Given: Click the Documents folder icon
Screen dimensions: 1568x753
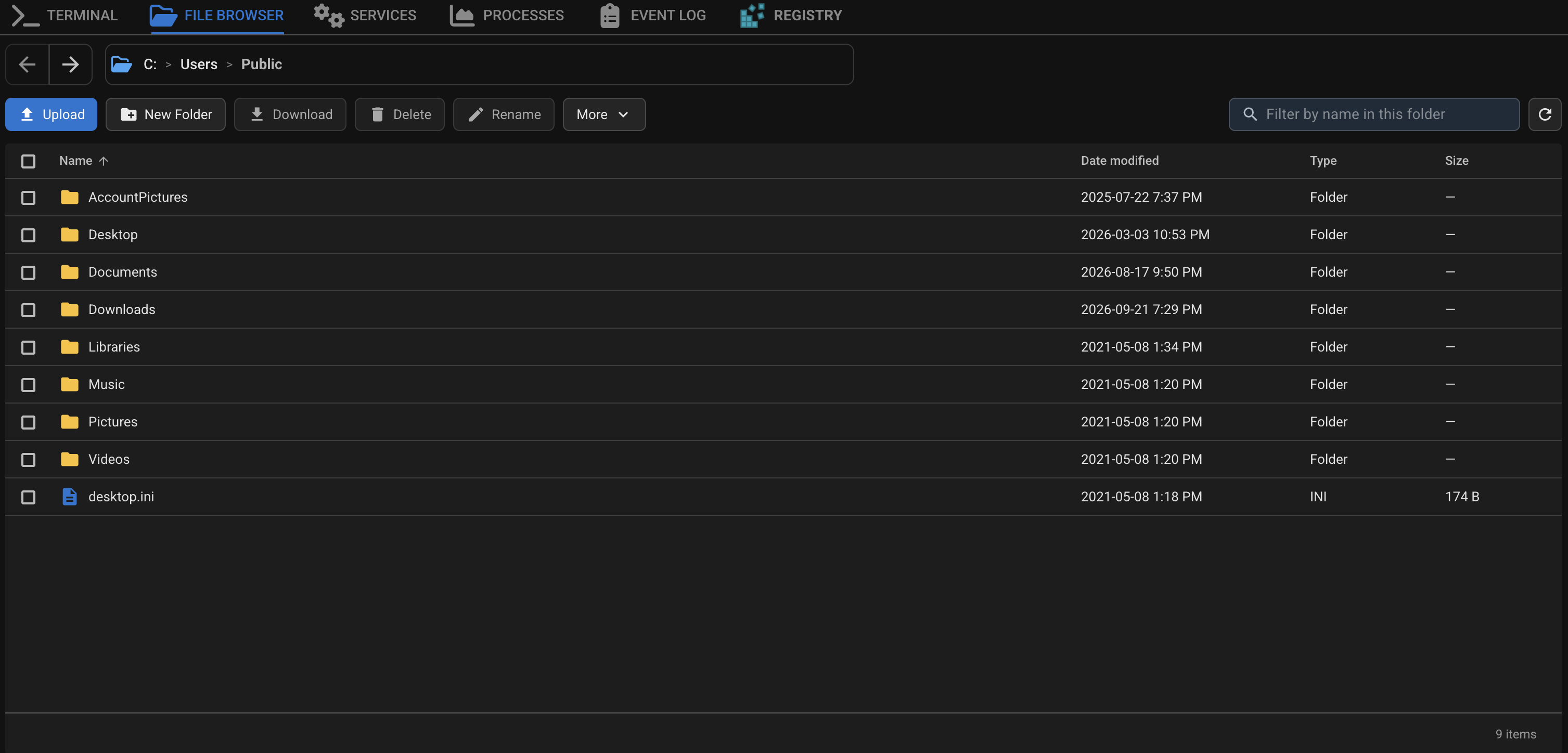Looking at the screenshot, I should pos(69,272).
